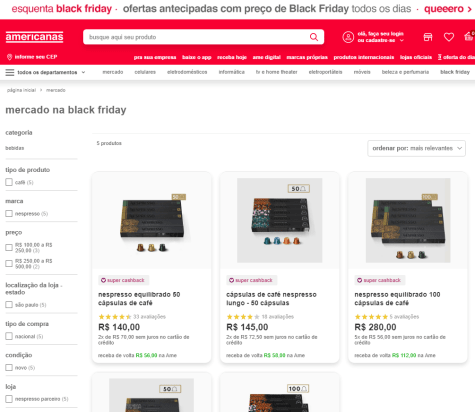Click bebidas category link

tap(15, 148)
